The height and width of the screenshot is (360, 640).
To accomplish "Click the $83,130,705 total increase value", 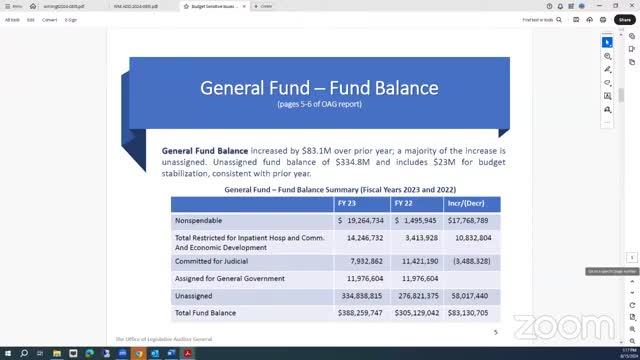I will (x=468, y=313).
